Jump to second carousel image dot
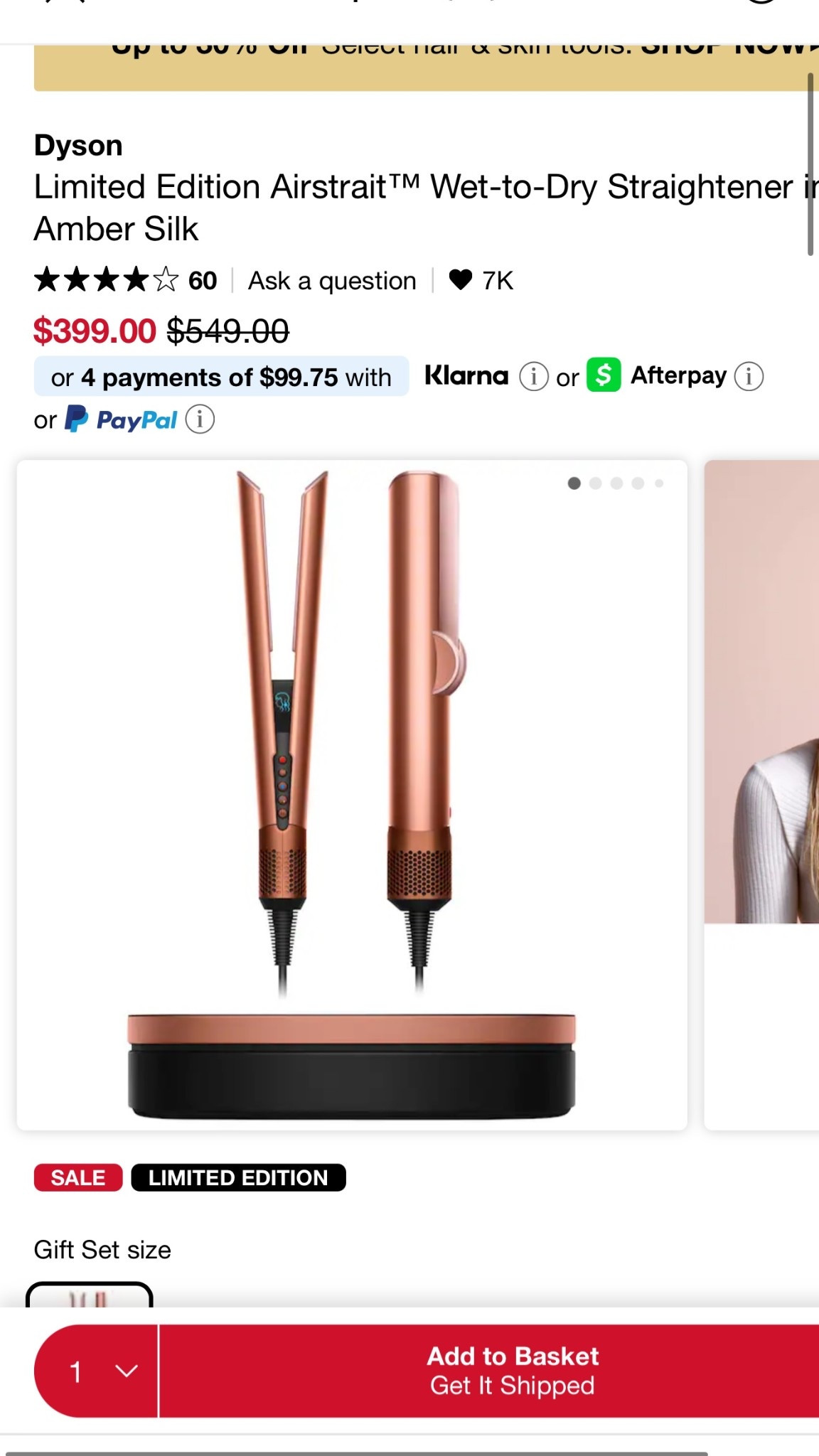 click(596, 483)
